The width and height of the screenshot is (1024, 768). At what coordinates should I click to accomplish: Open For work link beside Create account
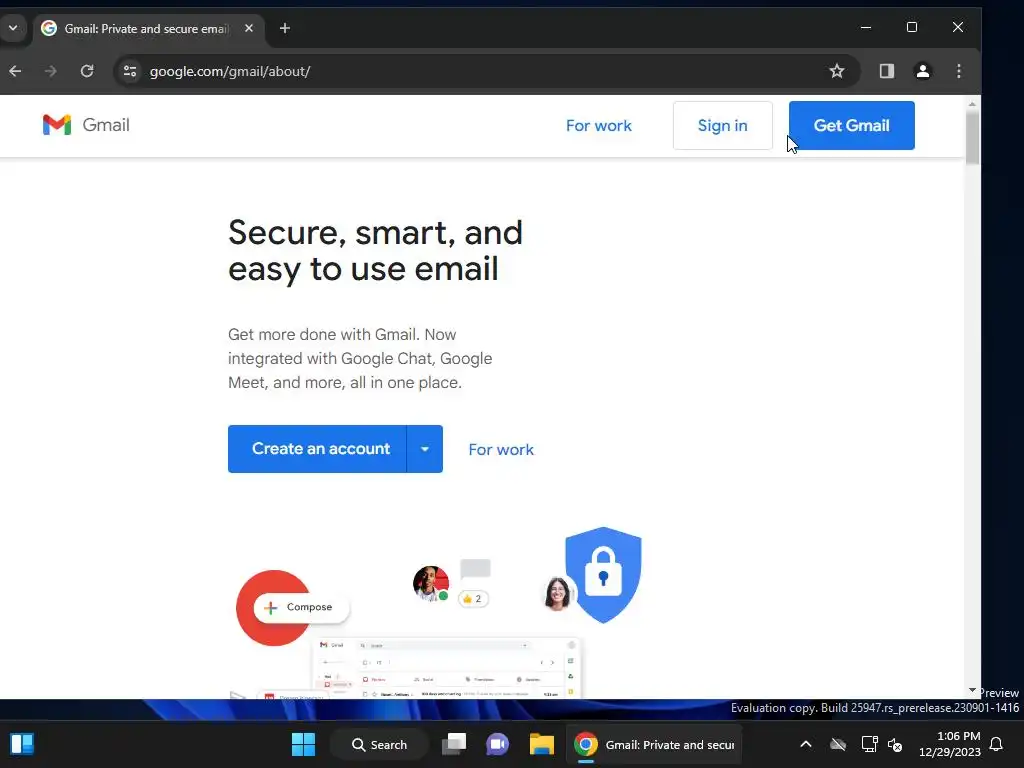point(501,449)
